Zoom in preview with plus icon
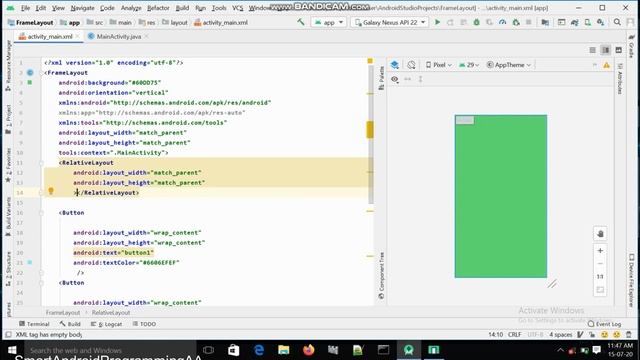This screenshot has height=360, width=640. 600,251
